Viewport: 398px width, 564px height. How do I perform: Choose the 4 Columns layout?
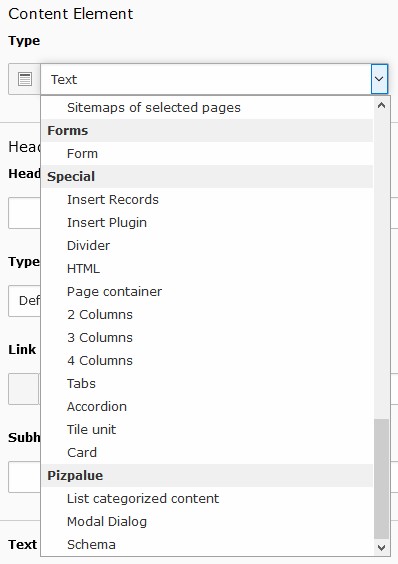[207, 361]
